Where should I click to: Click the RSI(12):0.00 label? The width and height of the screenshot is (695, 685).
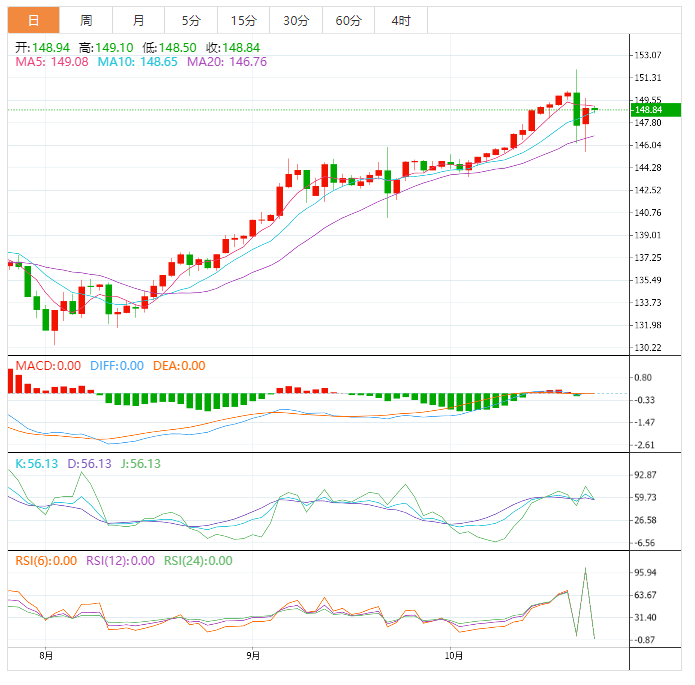tap(120, 561)
